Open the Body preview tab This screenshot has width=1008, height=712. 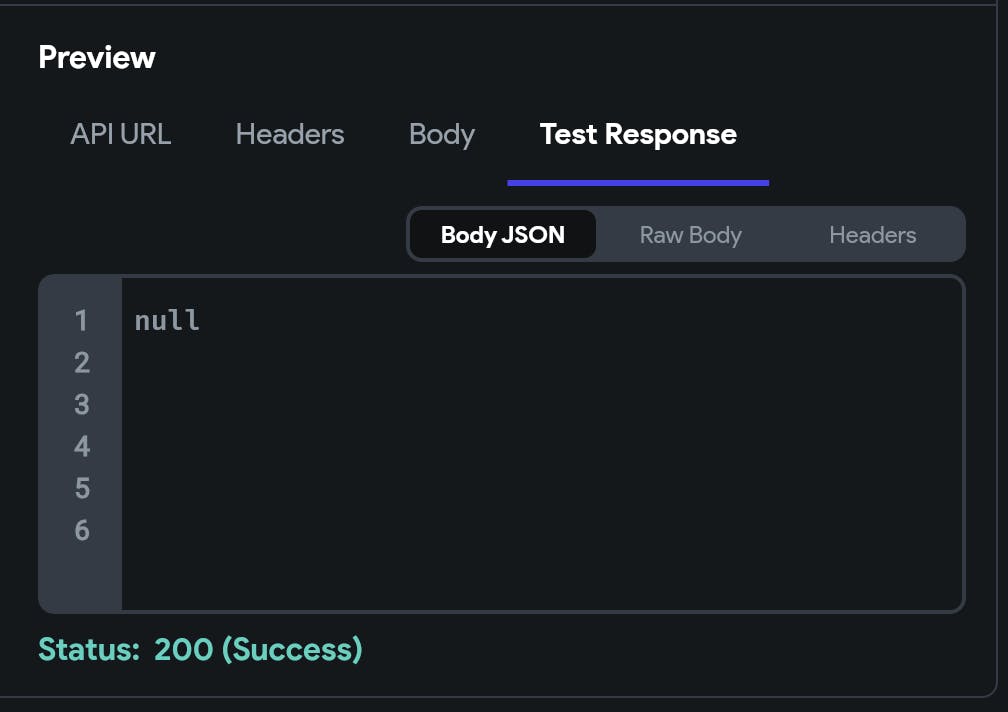pyautogui.click(x=442, y=135)
